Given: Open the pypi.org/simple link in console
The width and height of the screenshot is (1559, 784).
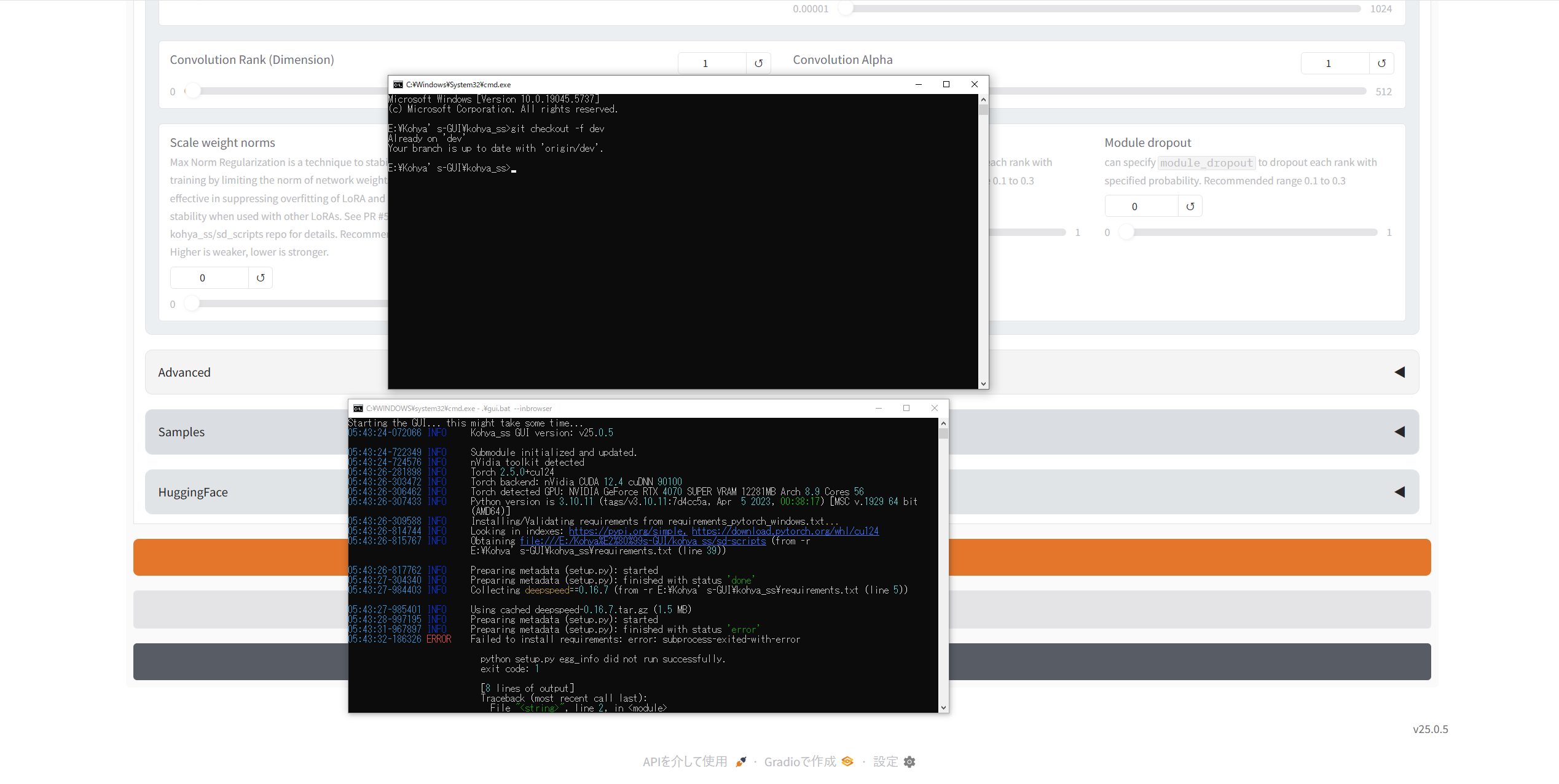Looking at the screenshot, I should 627,531.
